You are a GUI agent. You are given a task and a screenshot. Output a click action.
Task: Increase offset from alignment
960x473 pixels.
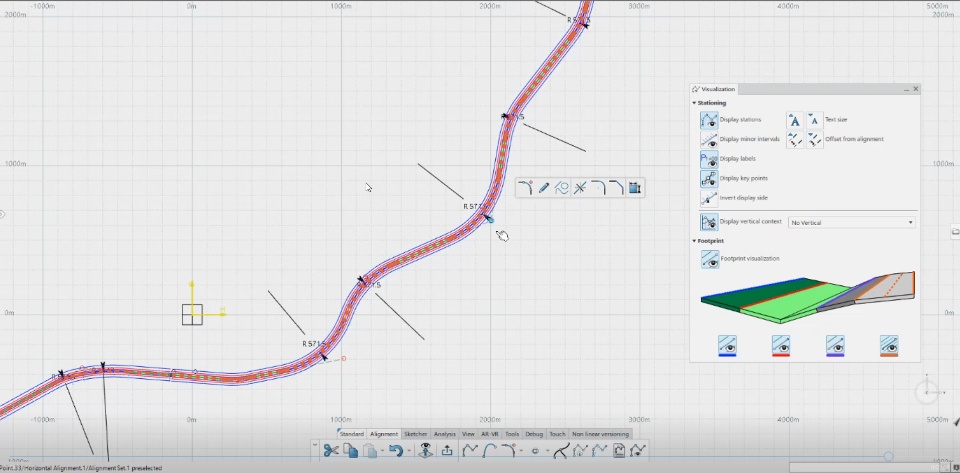pos(795,140)
